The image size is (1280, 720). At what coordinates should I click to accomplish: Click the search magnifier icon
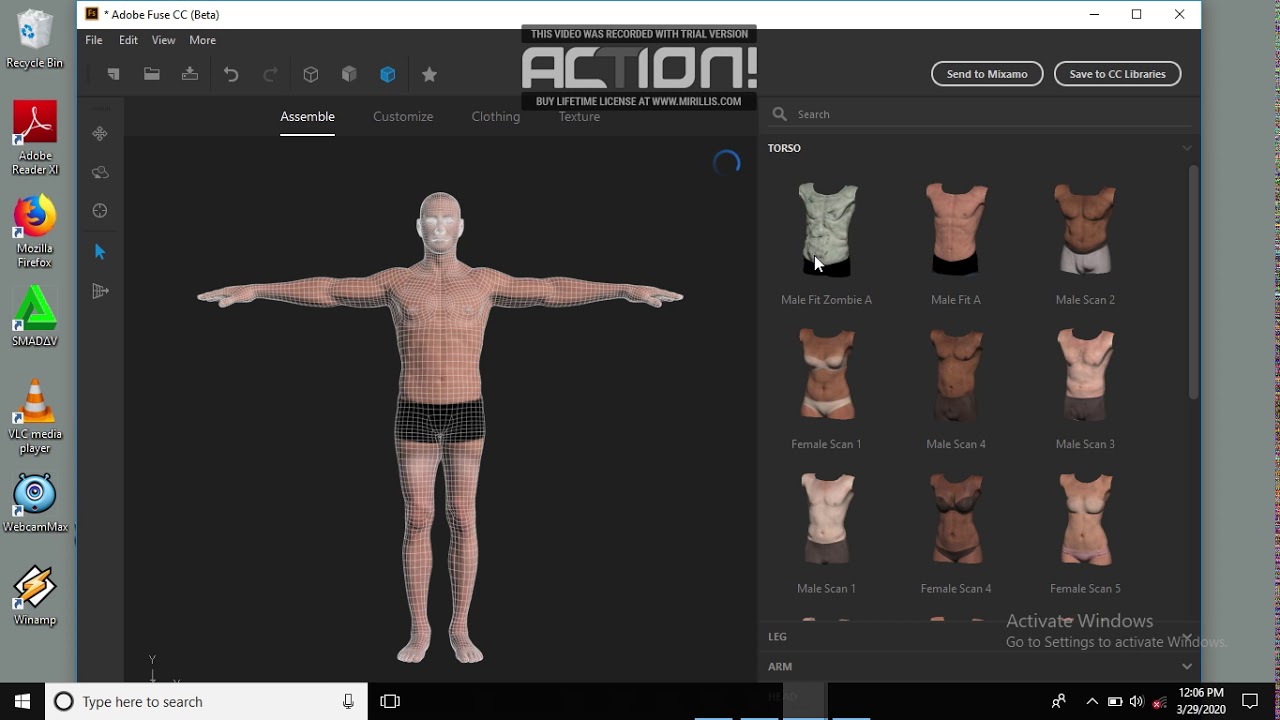pos(779,114)
